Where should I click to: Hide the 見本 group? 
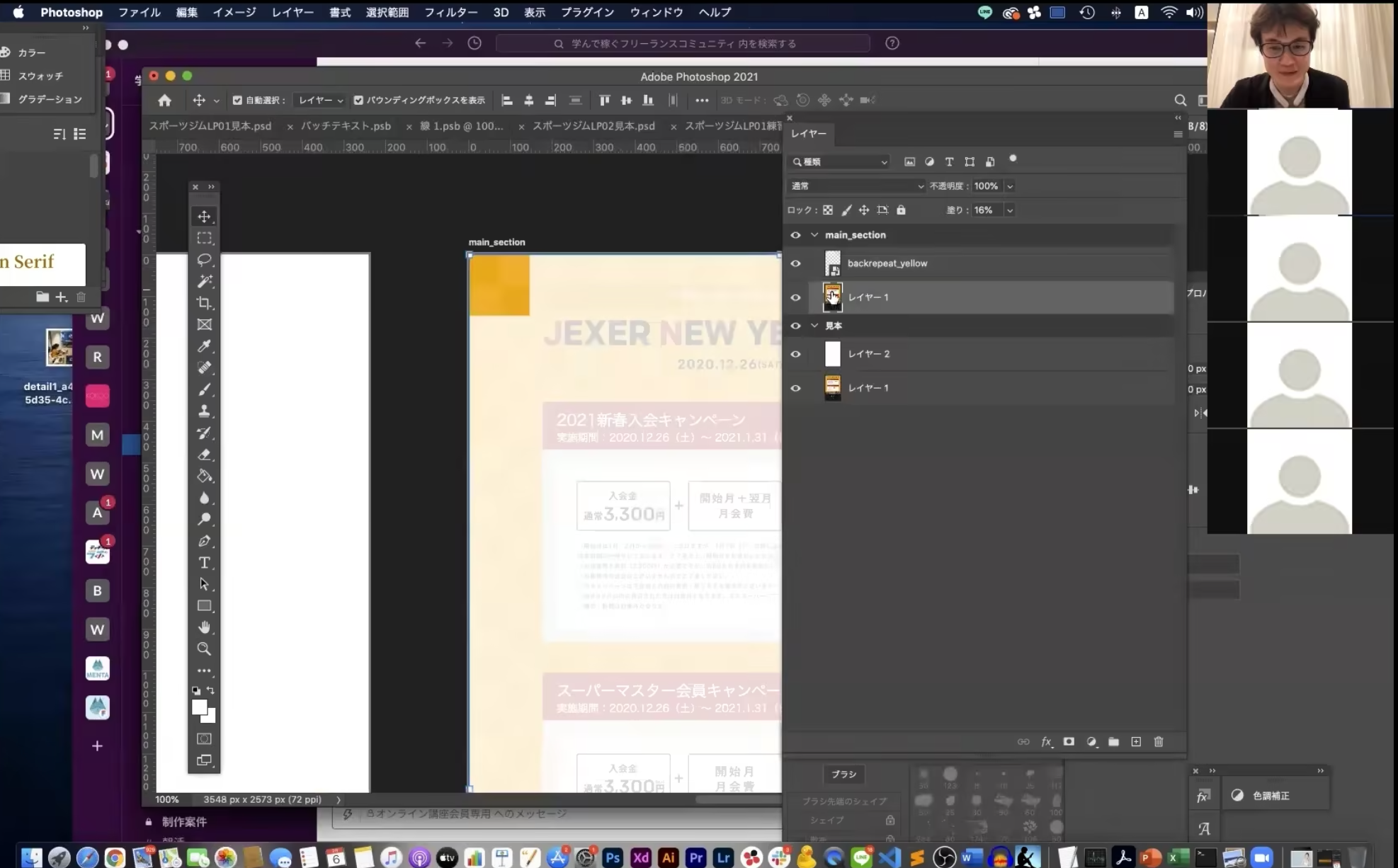(795, 326)
